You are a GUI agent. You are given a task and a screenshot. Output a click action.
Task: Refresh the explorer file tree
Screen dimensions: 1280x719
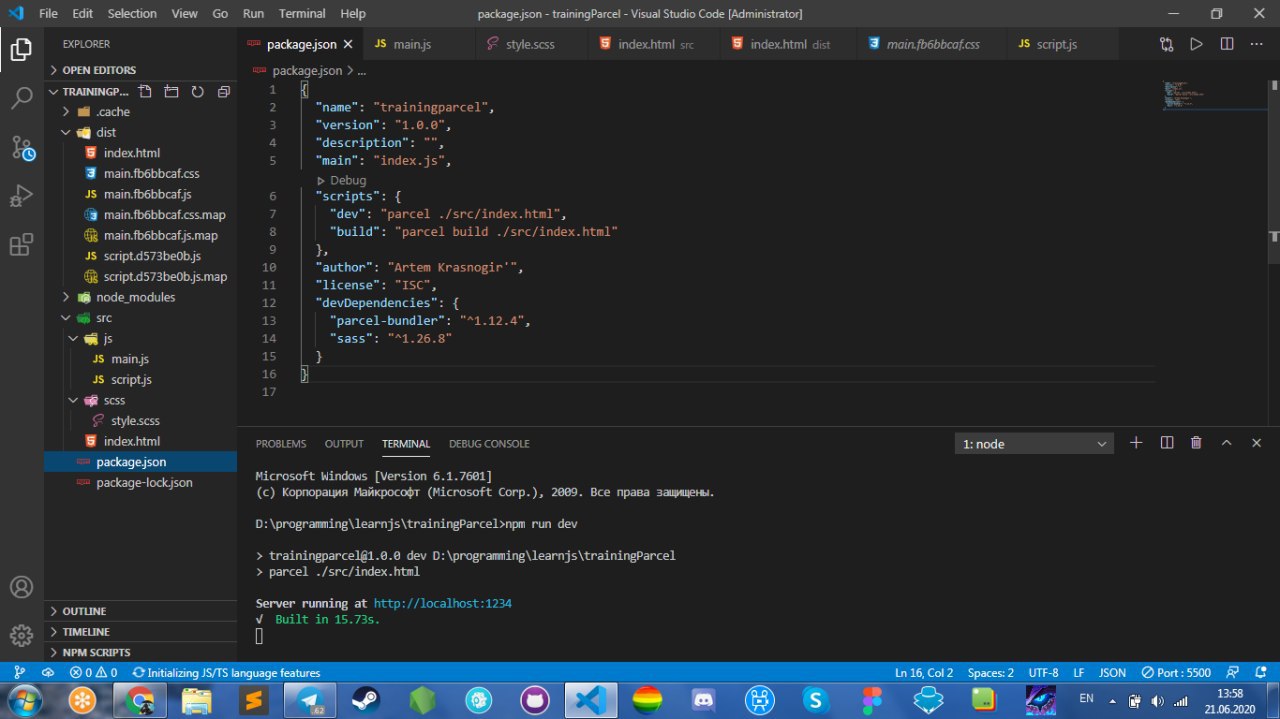pyautogui.click(x=197, y=91)
